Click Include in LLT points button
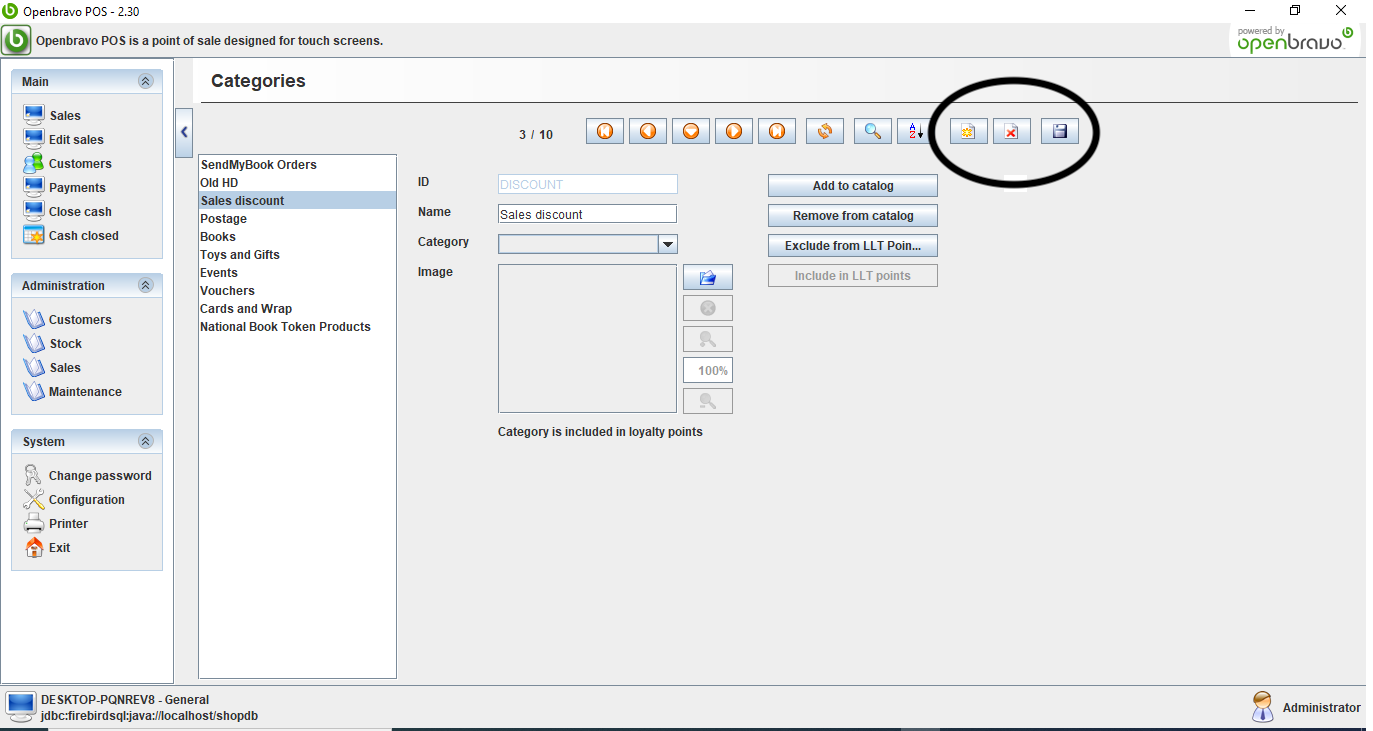The width and height of the screenshot is (1373, 731). 853,276
